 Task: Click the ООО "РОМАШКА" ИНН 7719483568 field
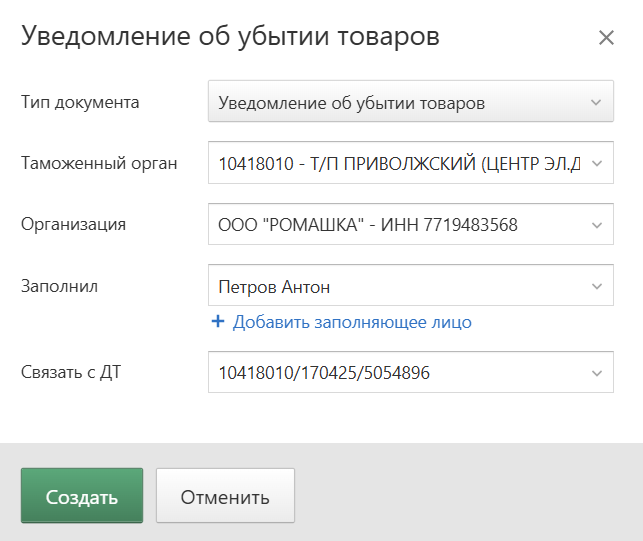[x=411, y=224]
